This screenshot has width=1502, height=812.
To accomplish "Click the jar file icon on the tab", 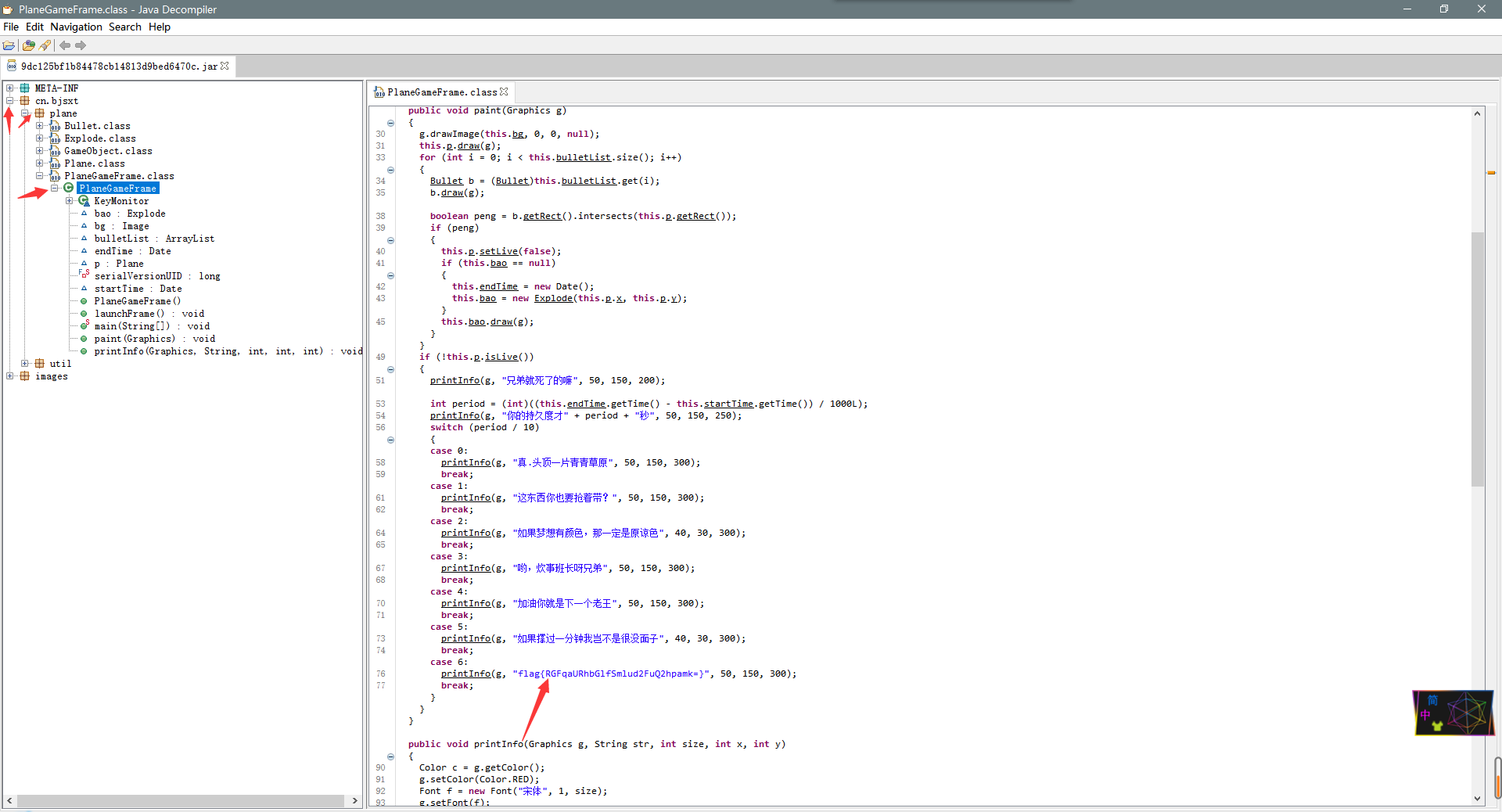I will tap(12, 66).
